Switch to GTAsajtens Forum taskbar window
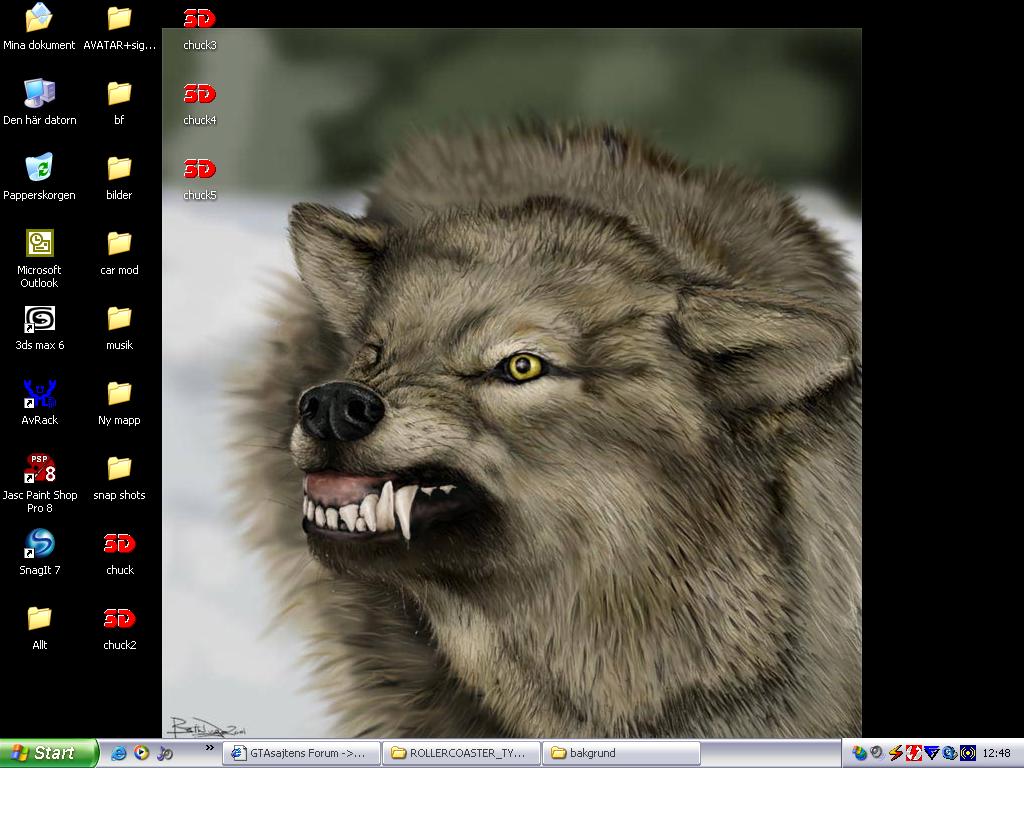 coord(303,753)
